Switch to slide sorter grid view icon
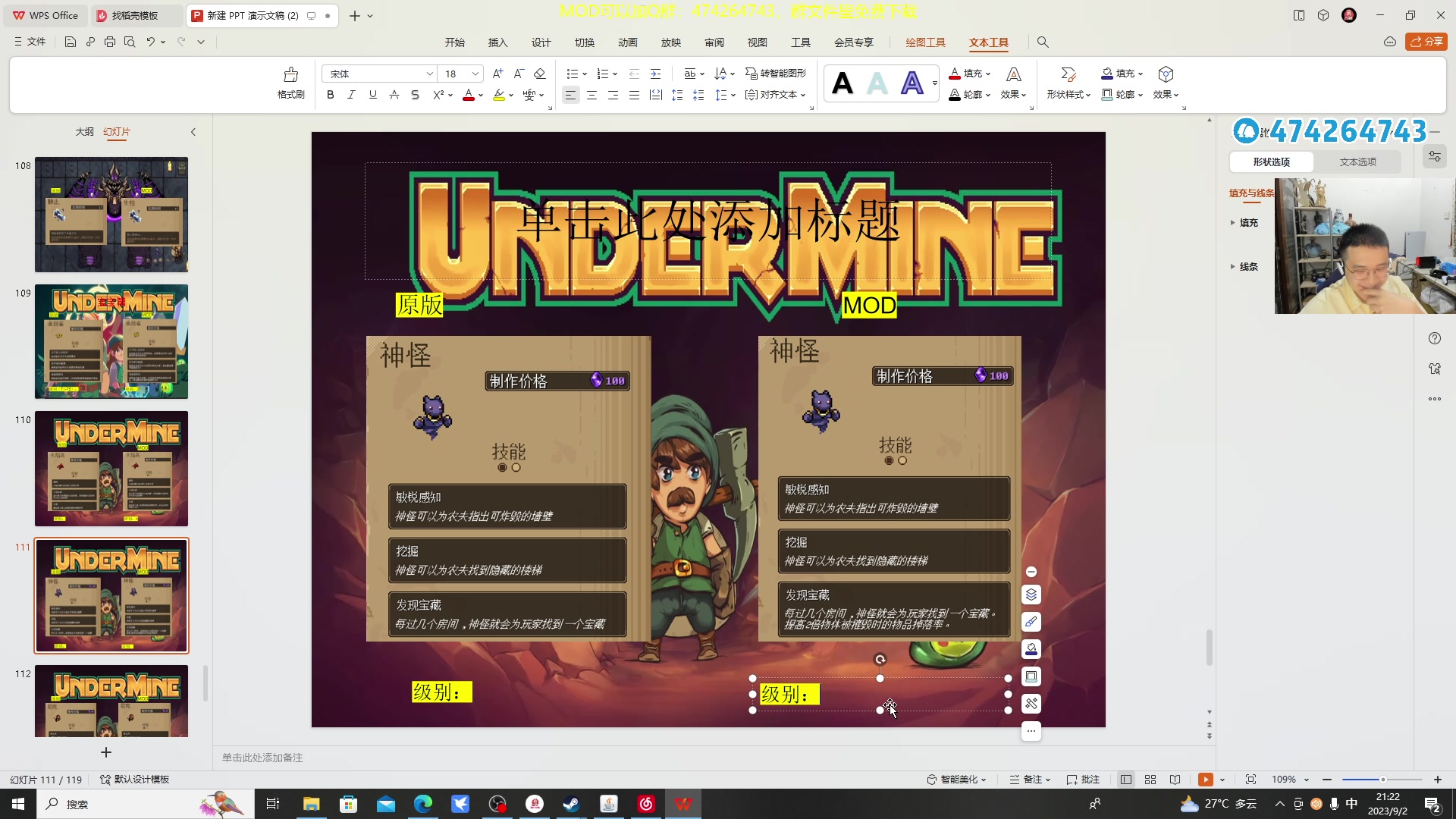Screen dimensions: 1456x819 coord(1150,780)
